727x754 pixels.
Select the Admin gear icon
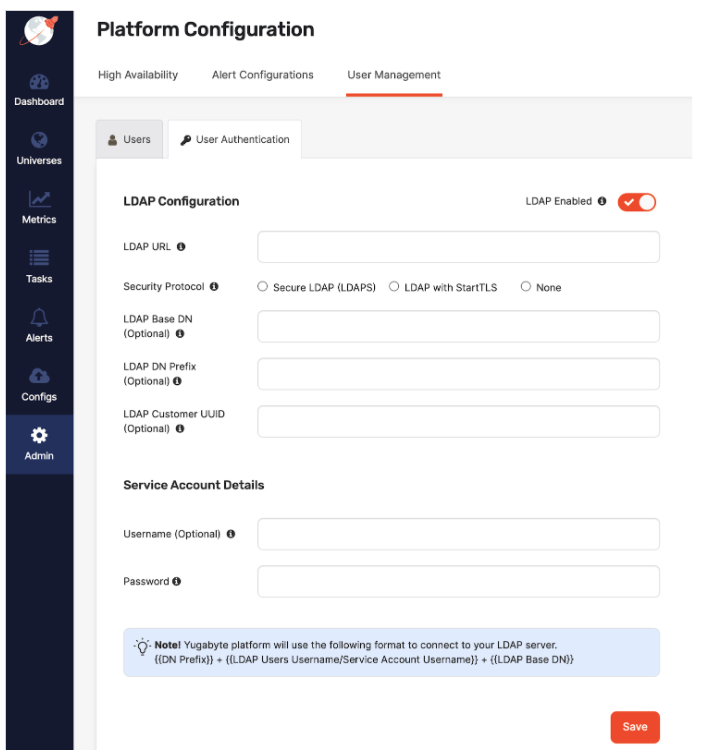pos(39,436)
